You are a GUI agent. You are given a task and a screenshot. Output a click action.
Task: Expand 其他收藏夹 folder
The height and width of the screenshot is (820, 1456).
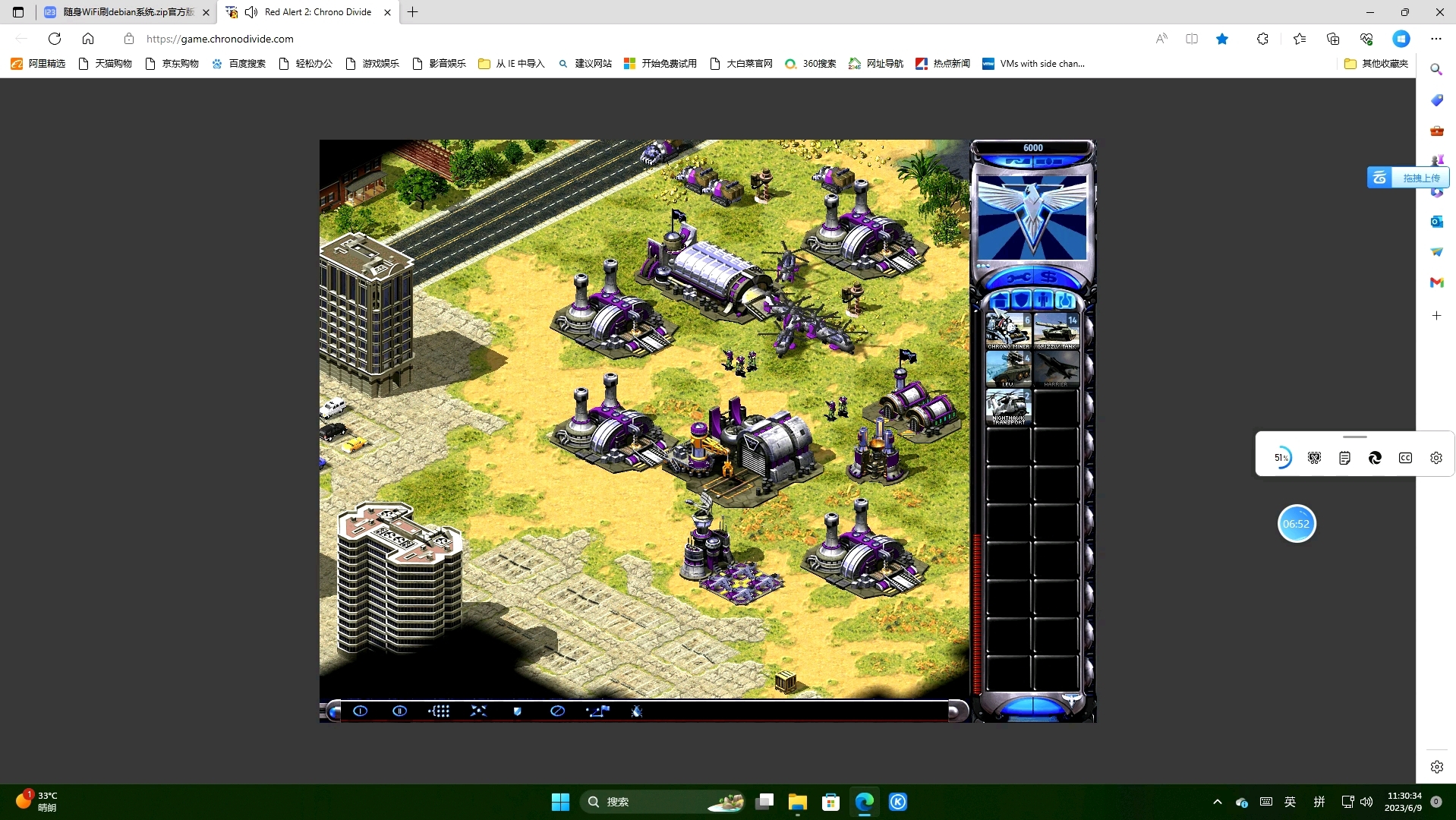click(1376, 64)
